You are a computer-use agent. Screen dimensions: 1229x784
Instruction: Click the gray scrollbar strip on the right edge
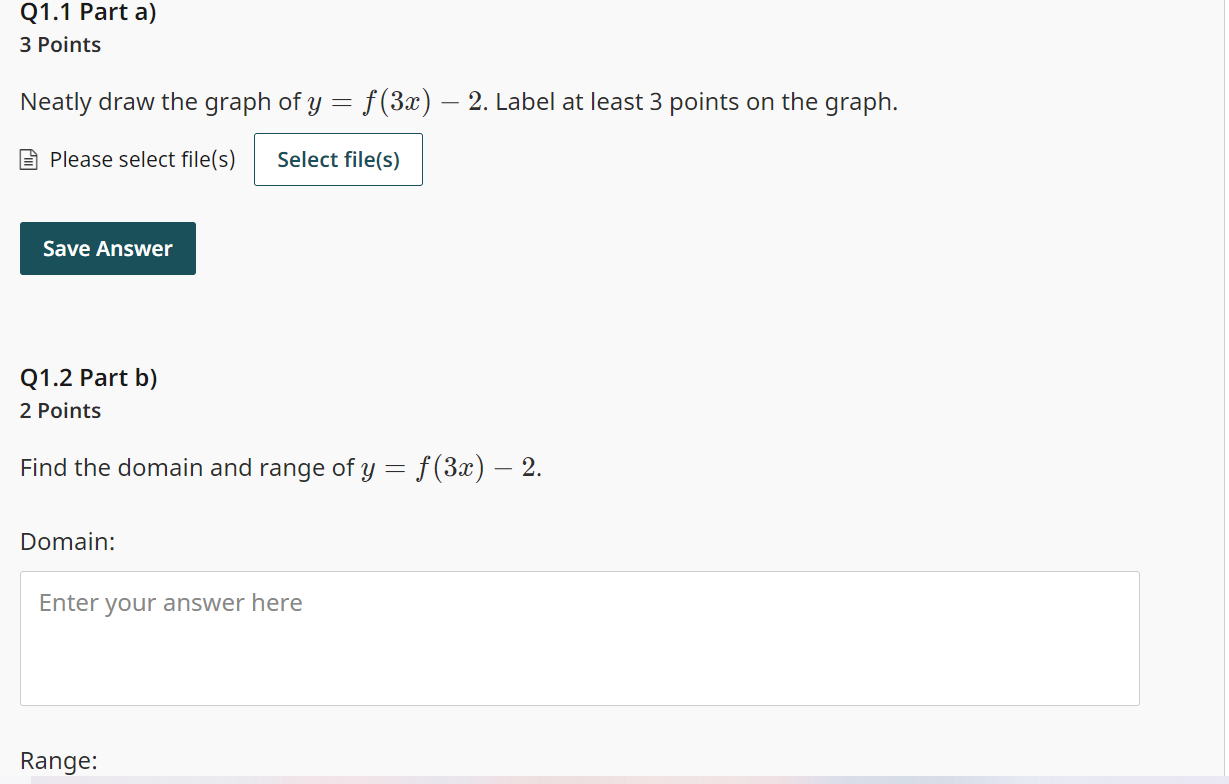click(x=1224, y=392)
